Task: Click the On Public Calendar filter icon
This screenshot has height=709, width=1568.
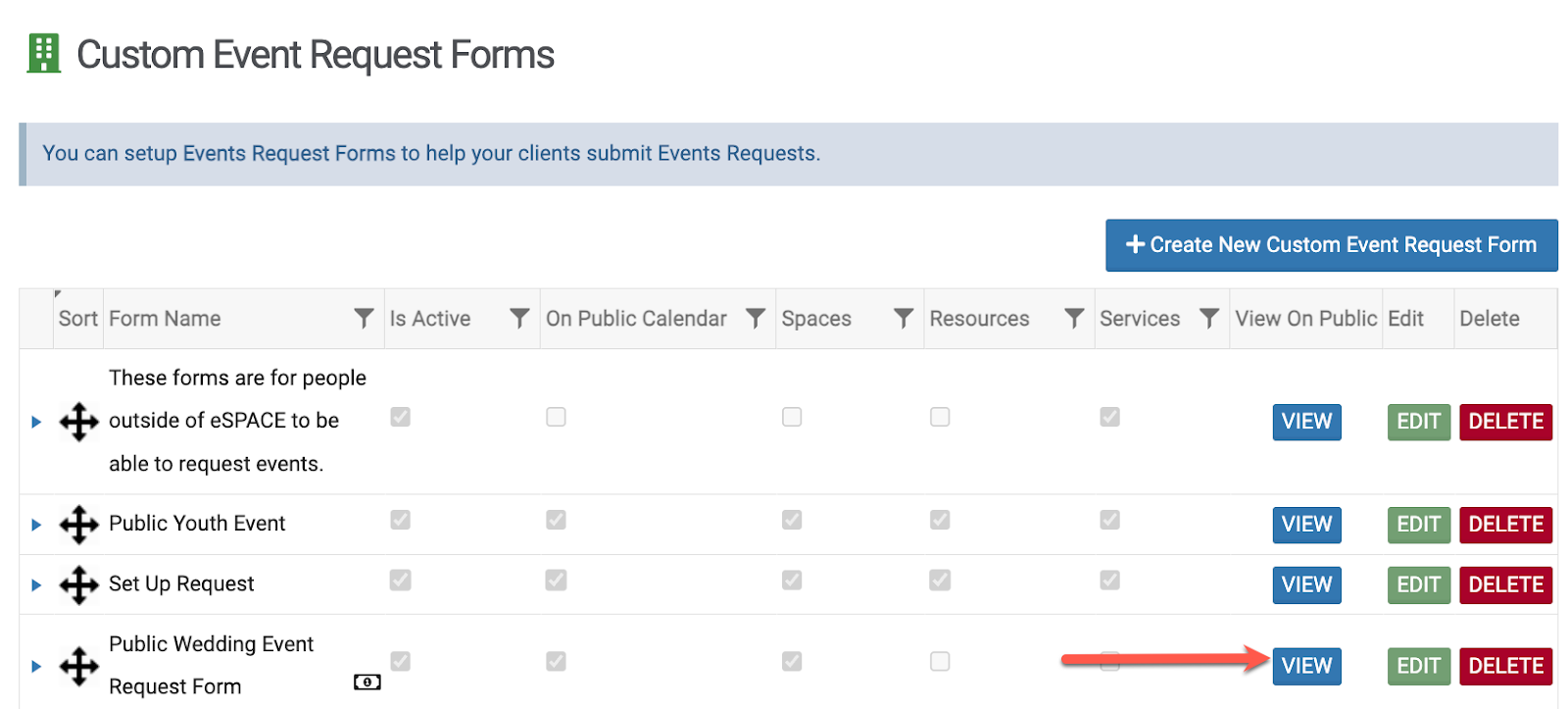Action: (x=756, y=319)
